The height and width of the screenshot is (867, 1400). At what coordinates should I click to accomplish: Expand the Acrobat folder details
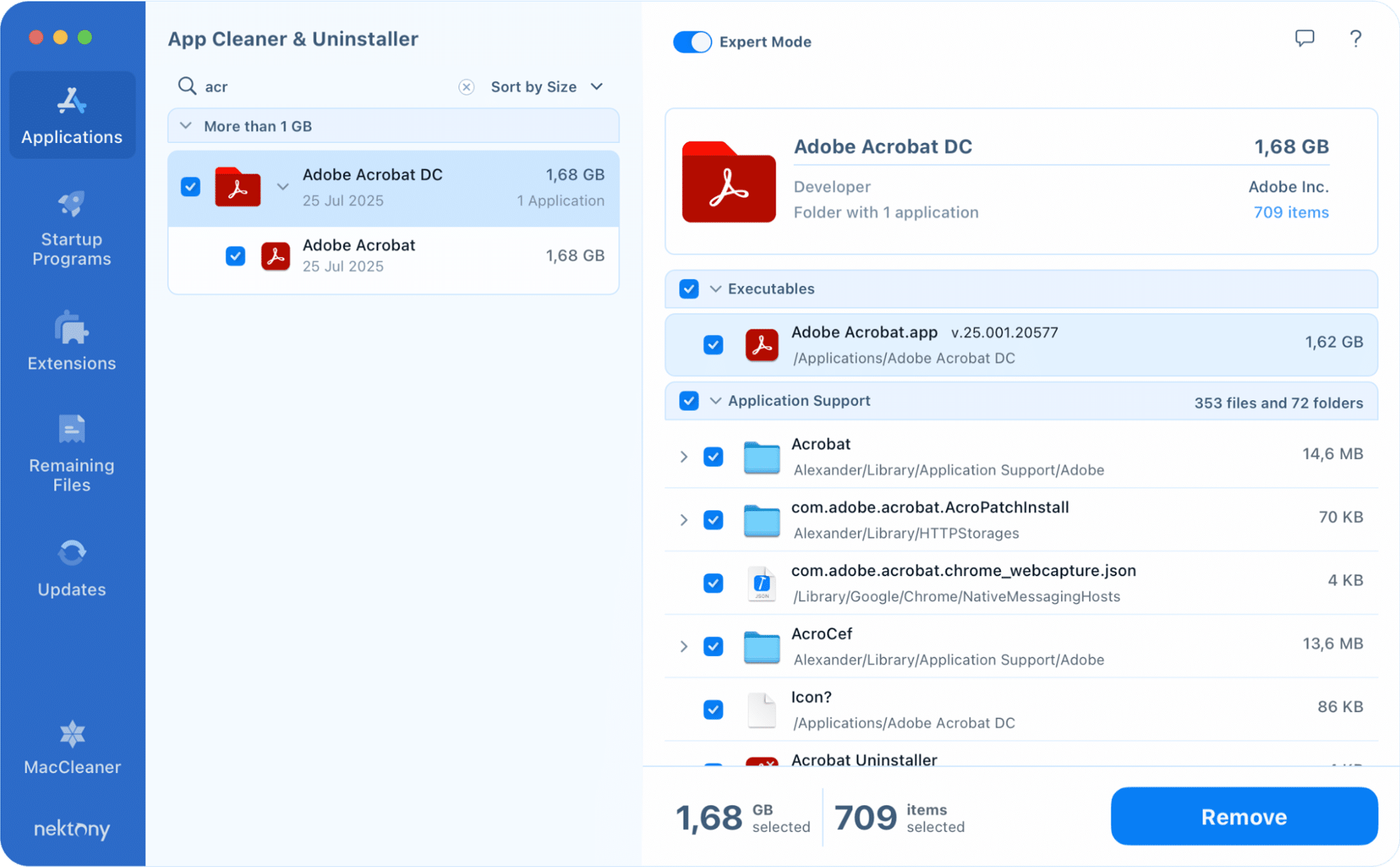point(683,456)
